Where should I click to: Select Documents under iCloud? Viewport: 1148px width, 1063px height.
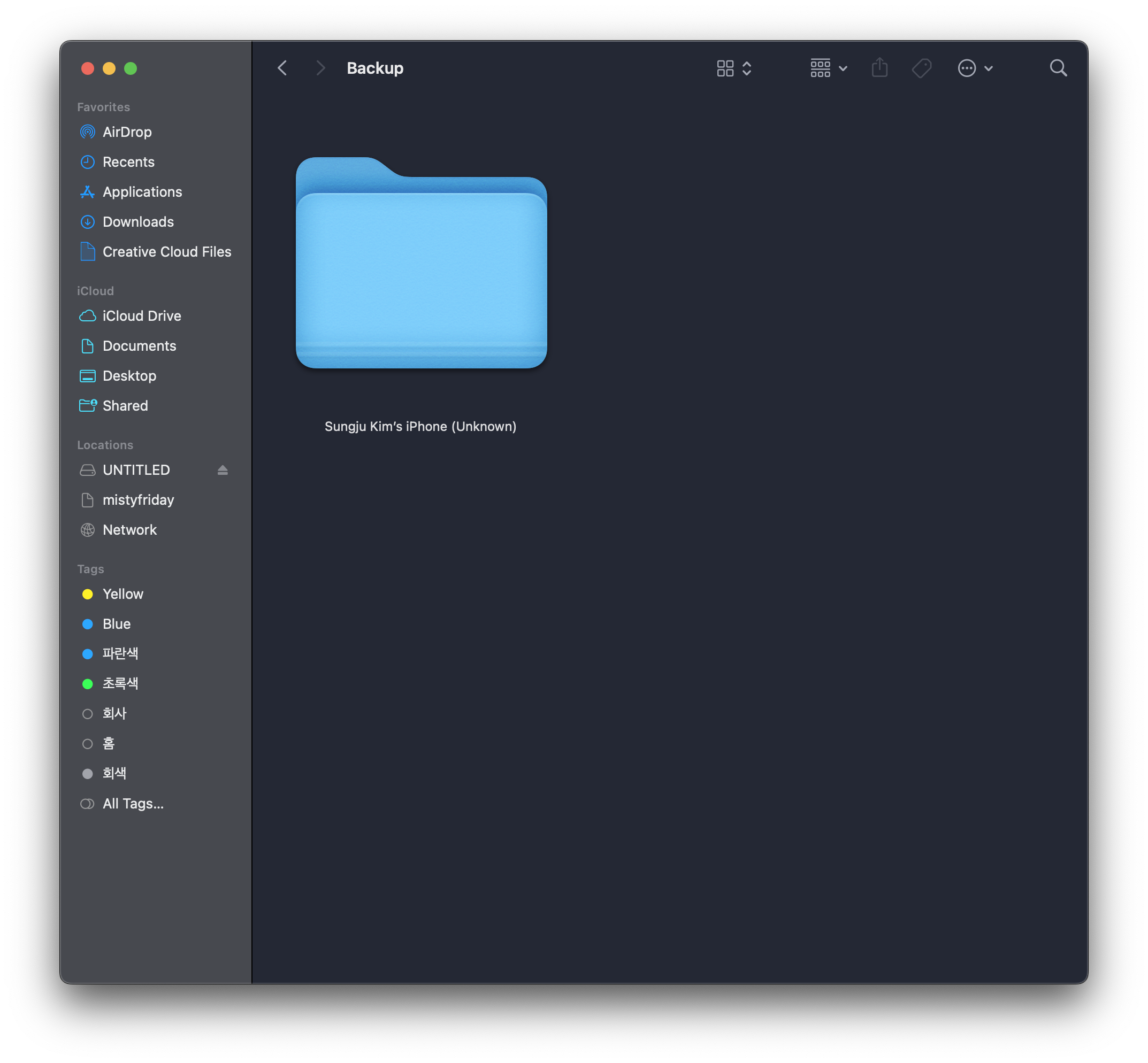(139, 346)
